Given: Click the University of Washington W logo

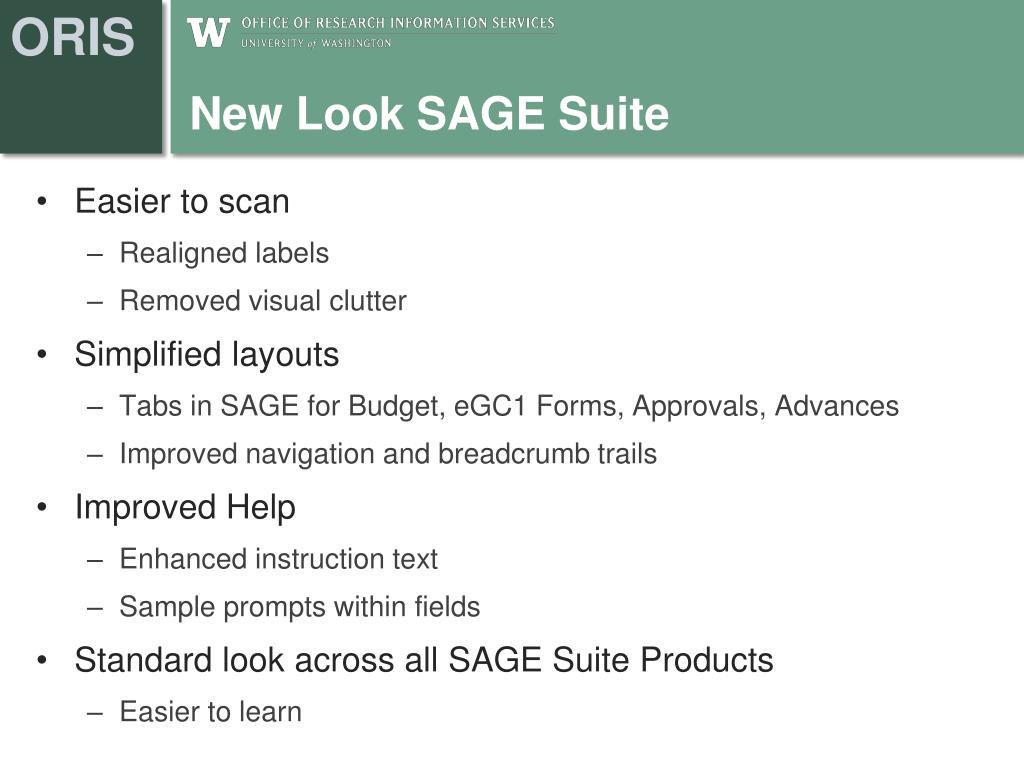Looking at the screenshot, I should pos(208,33).
